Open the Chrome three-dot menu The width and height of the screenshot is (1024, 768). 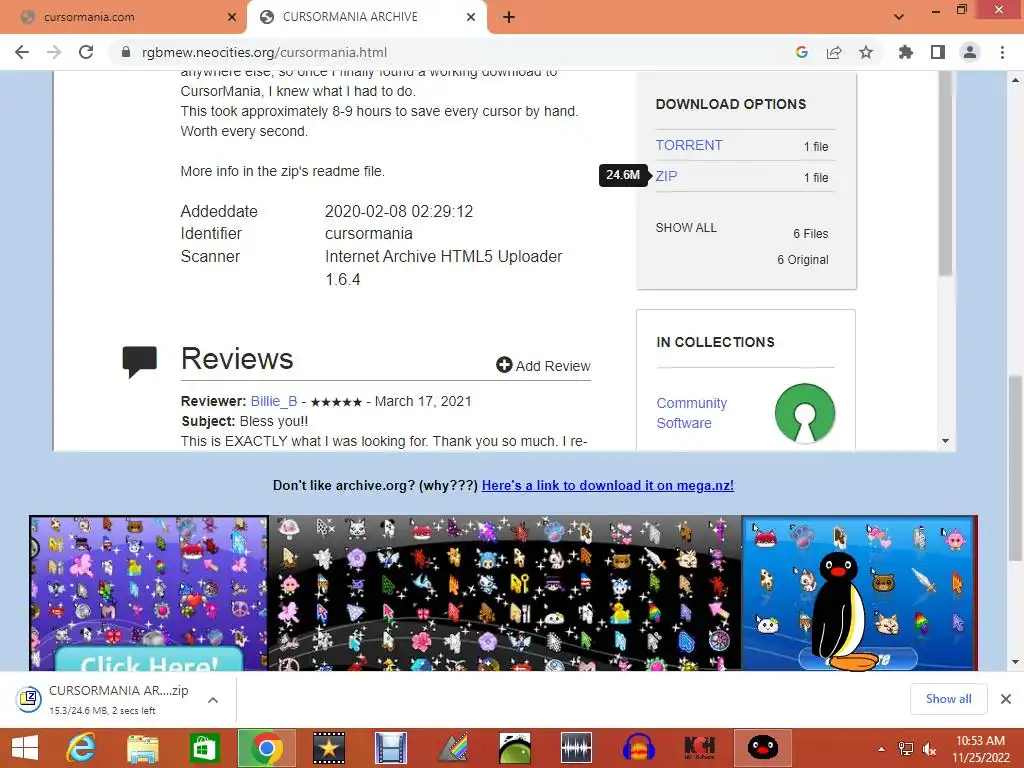coord(1002,52)
